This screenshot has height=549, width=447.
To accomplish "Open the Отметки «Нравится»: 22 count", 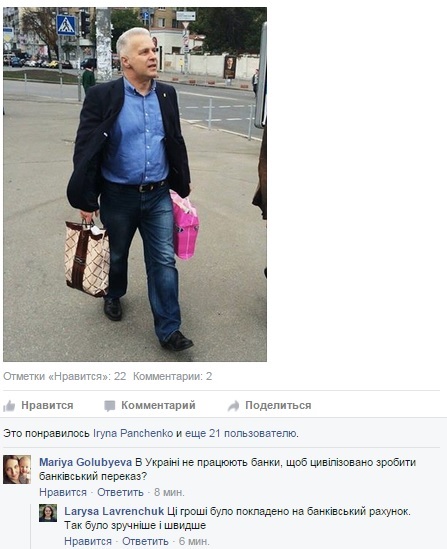I will coord(65,376).
